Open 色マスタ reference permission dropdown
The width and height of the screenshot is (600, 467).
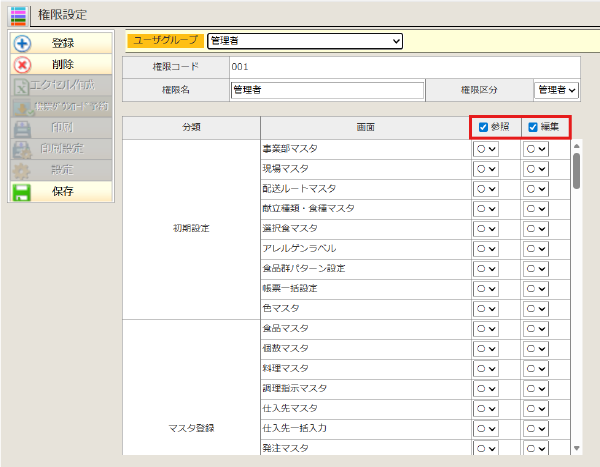[486, 309]
